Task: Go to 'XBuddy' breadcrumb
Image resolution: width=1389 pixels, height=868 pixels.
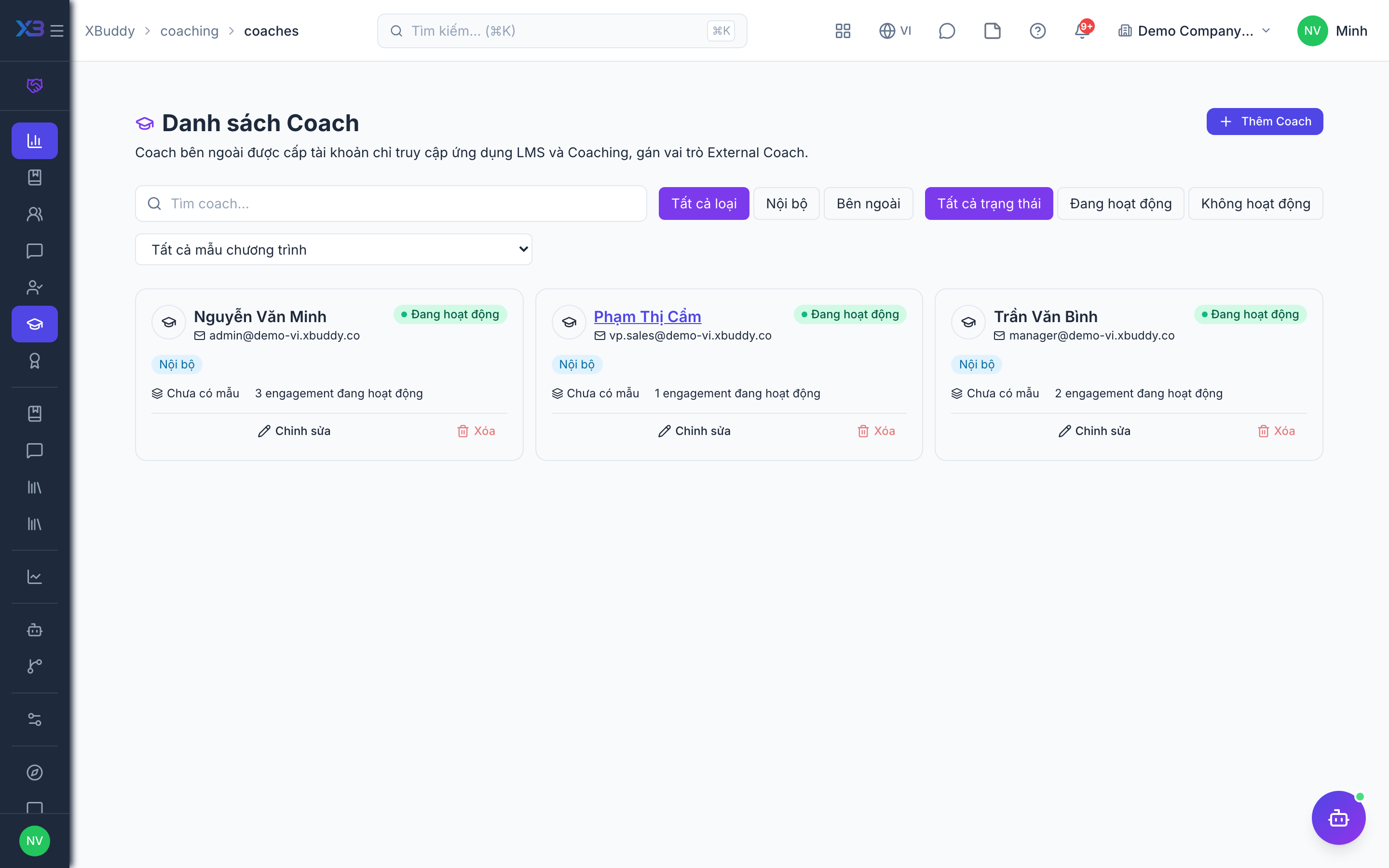Action: click(x=109, y=30)
